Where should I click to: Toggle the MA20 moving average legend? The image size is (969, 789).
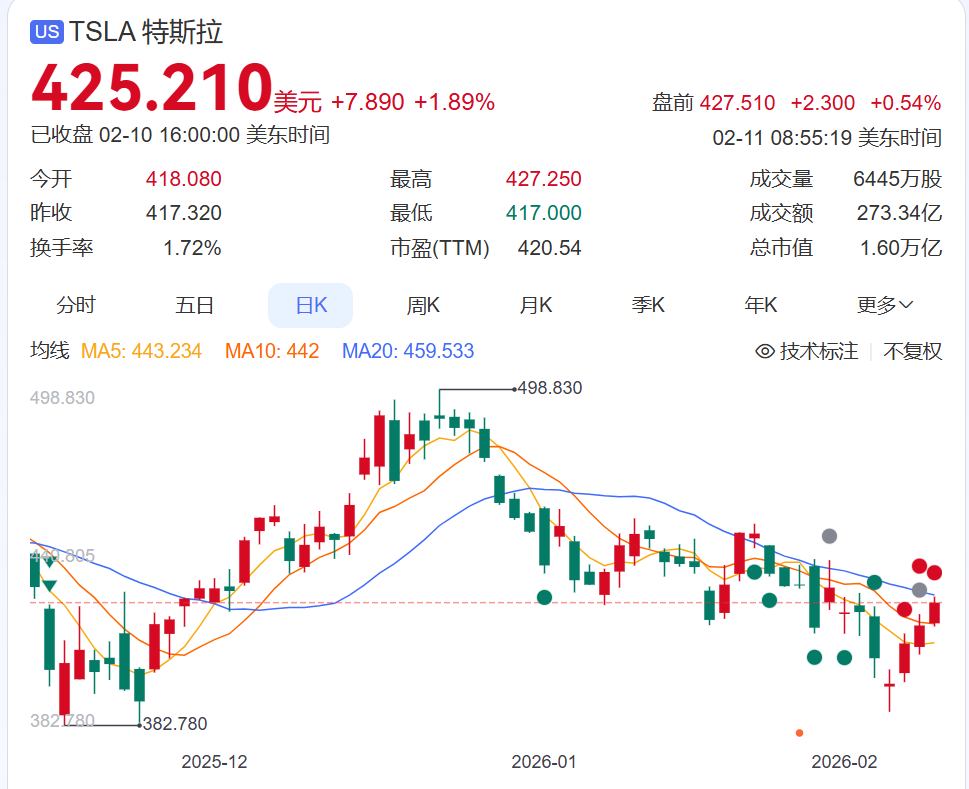(x=408, y=351)
